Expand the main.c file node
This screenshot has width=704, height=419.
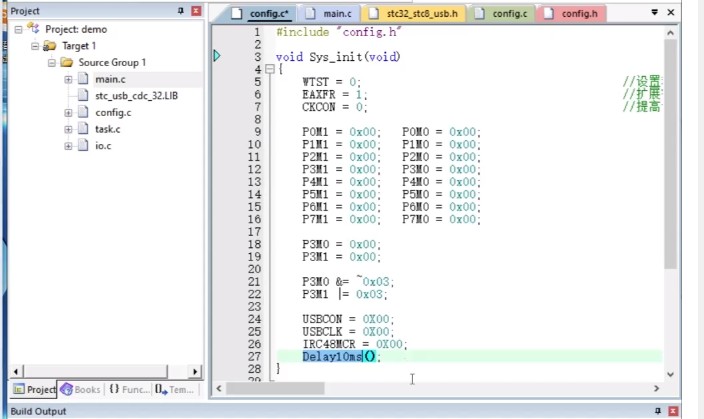click(68, 79)
